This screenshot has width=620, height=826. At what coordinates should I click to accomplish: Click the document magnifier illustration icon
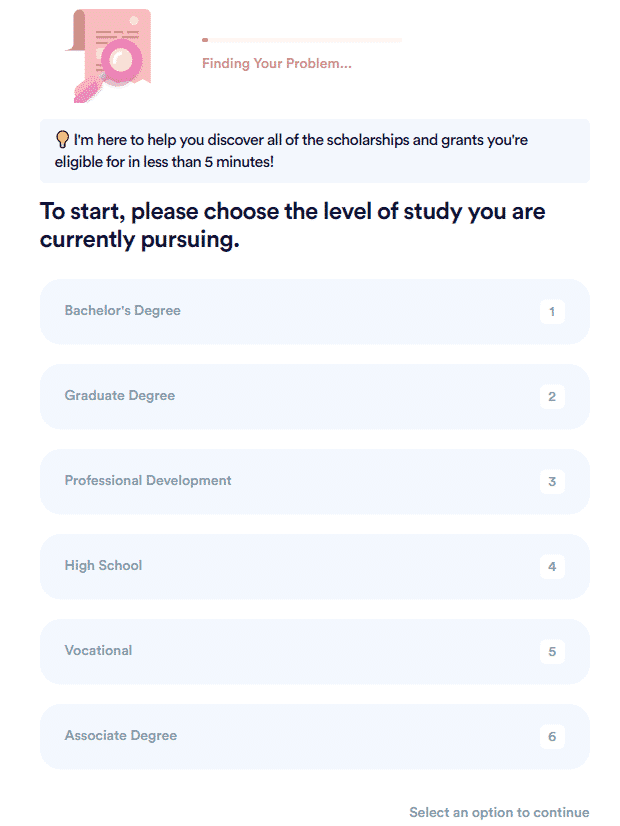click(108, 55)
